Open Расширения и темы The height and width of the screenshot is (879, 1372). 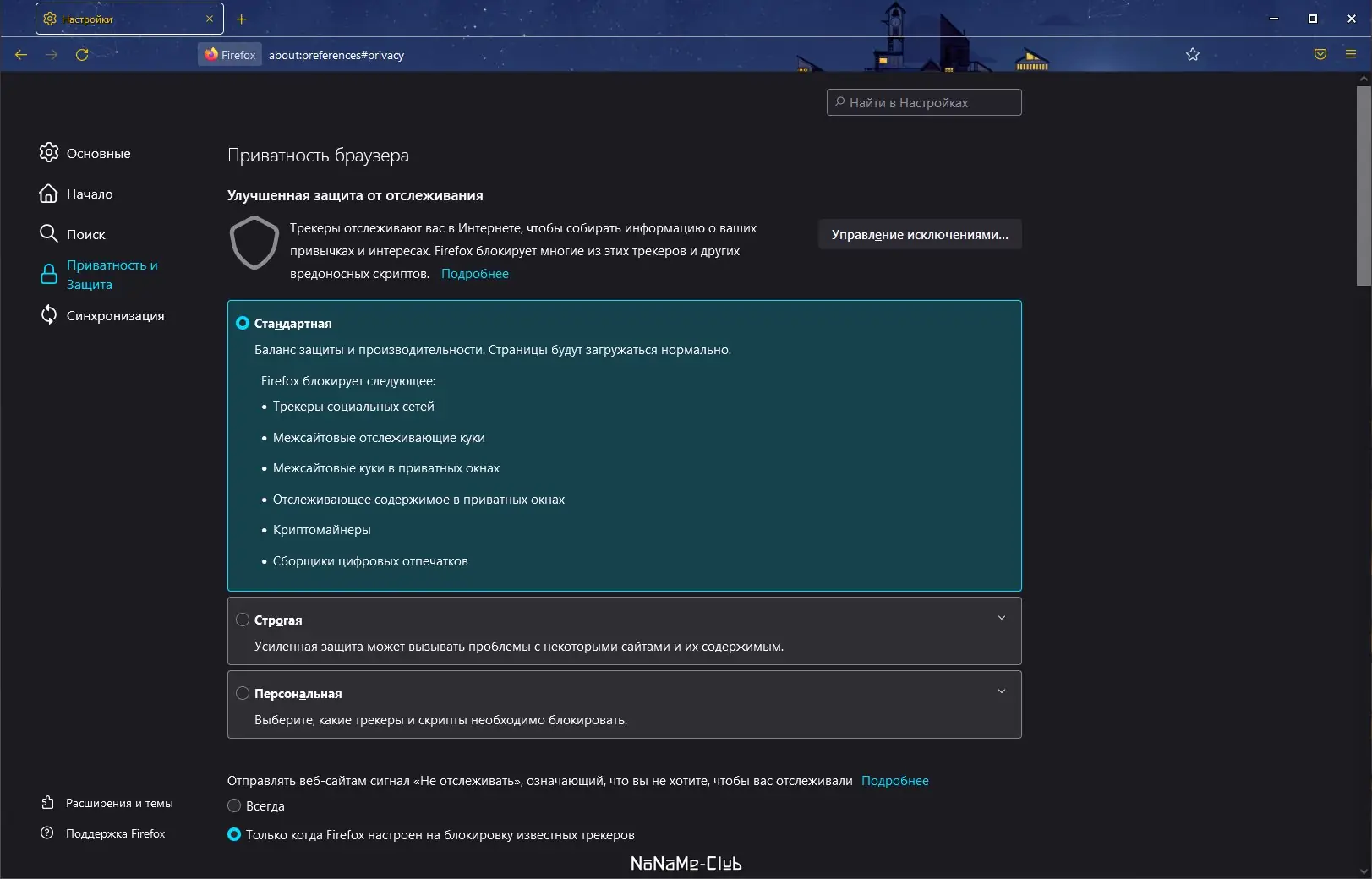(119, 803)
